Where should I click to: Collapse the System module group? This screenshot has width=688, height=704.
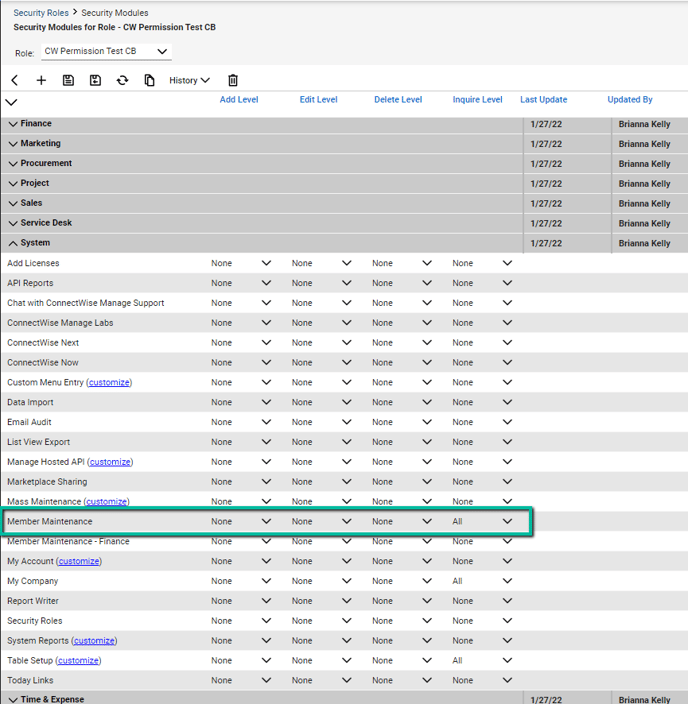click(13, 243)
